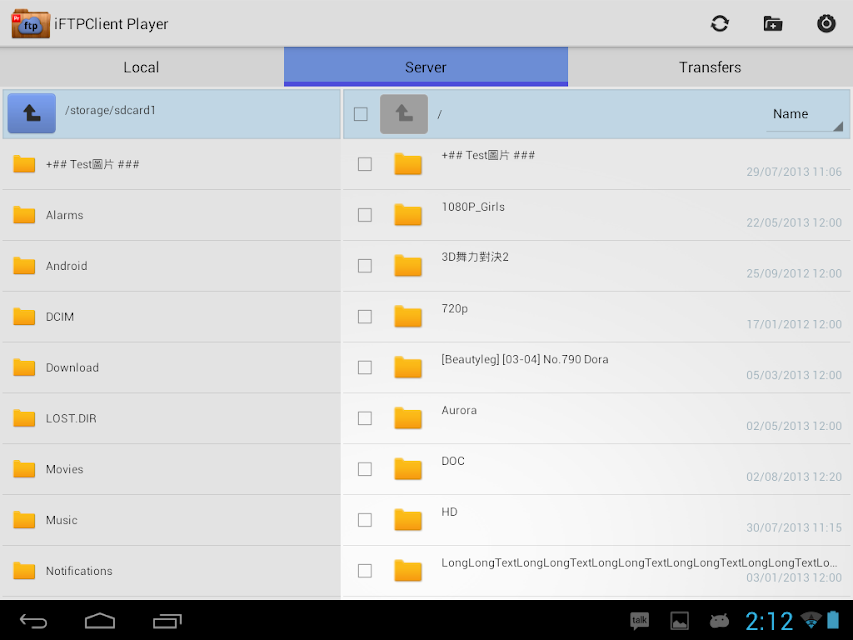Open server 720p folder icon
This screenshot has height=640, width=853.
tap(408, 316)
